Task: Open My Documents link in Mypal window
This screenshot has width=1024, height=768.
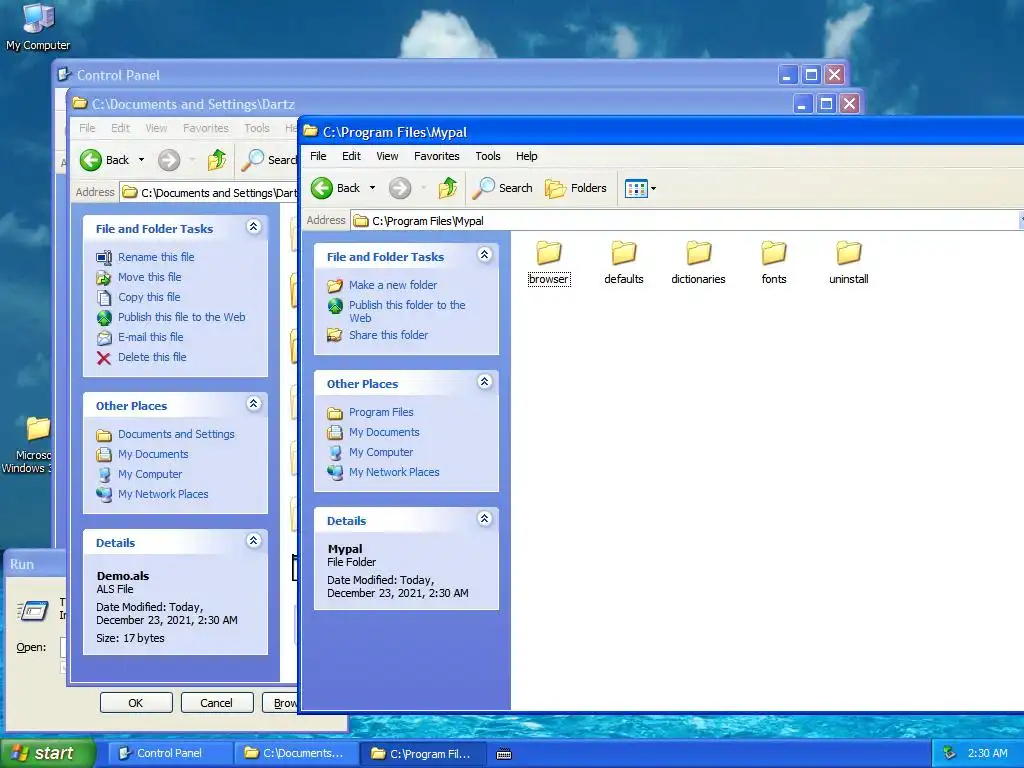Action: pyautogui.click(x=384, y=432)
